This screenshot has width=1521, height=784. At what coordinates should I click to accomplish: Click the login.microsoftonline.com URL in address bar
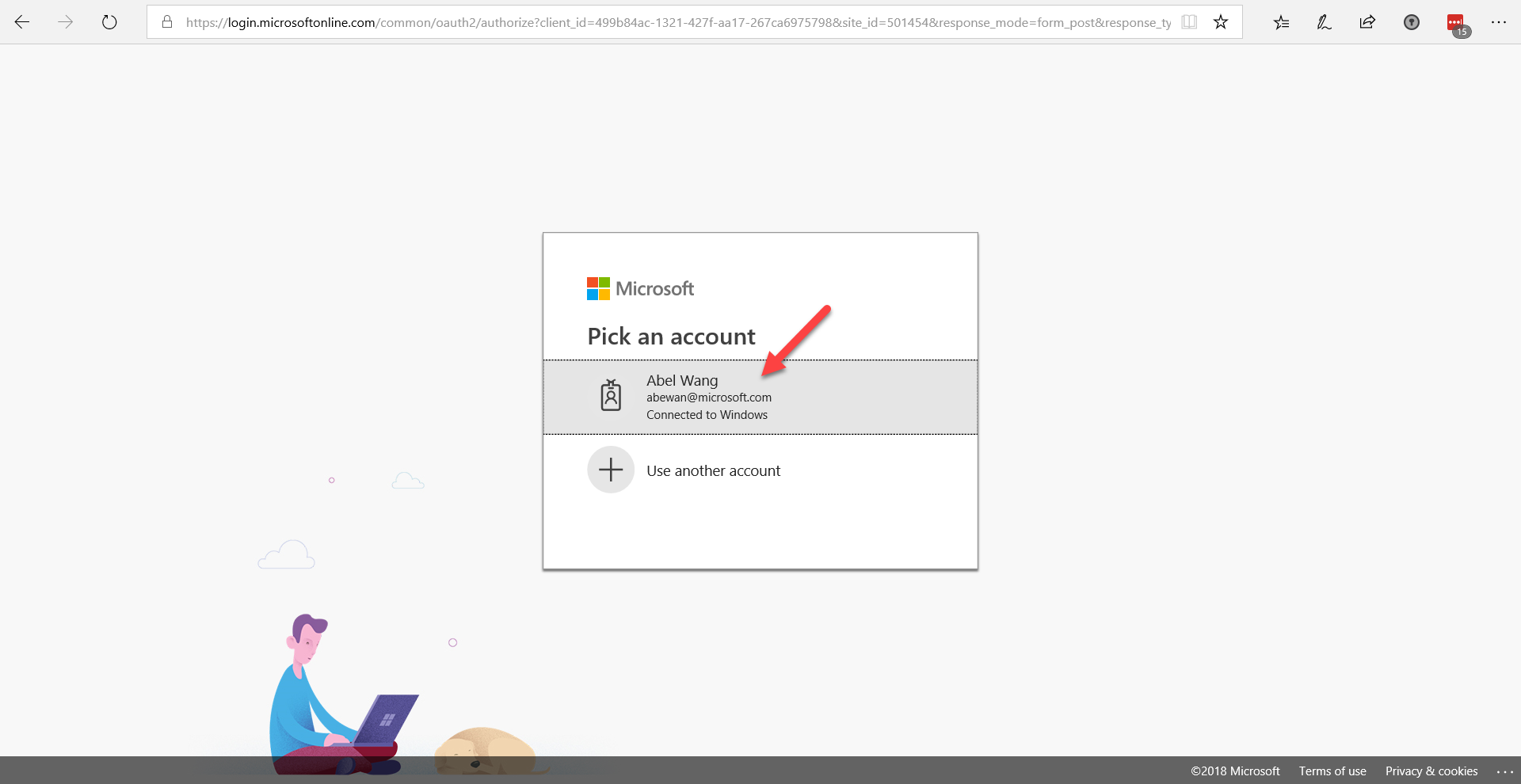[678, 22]
